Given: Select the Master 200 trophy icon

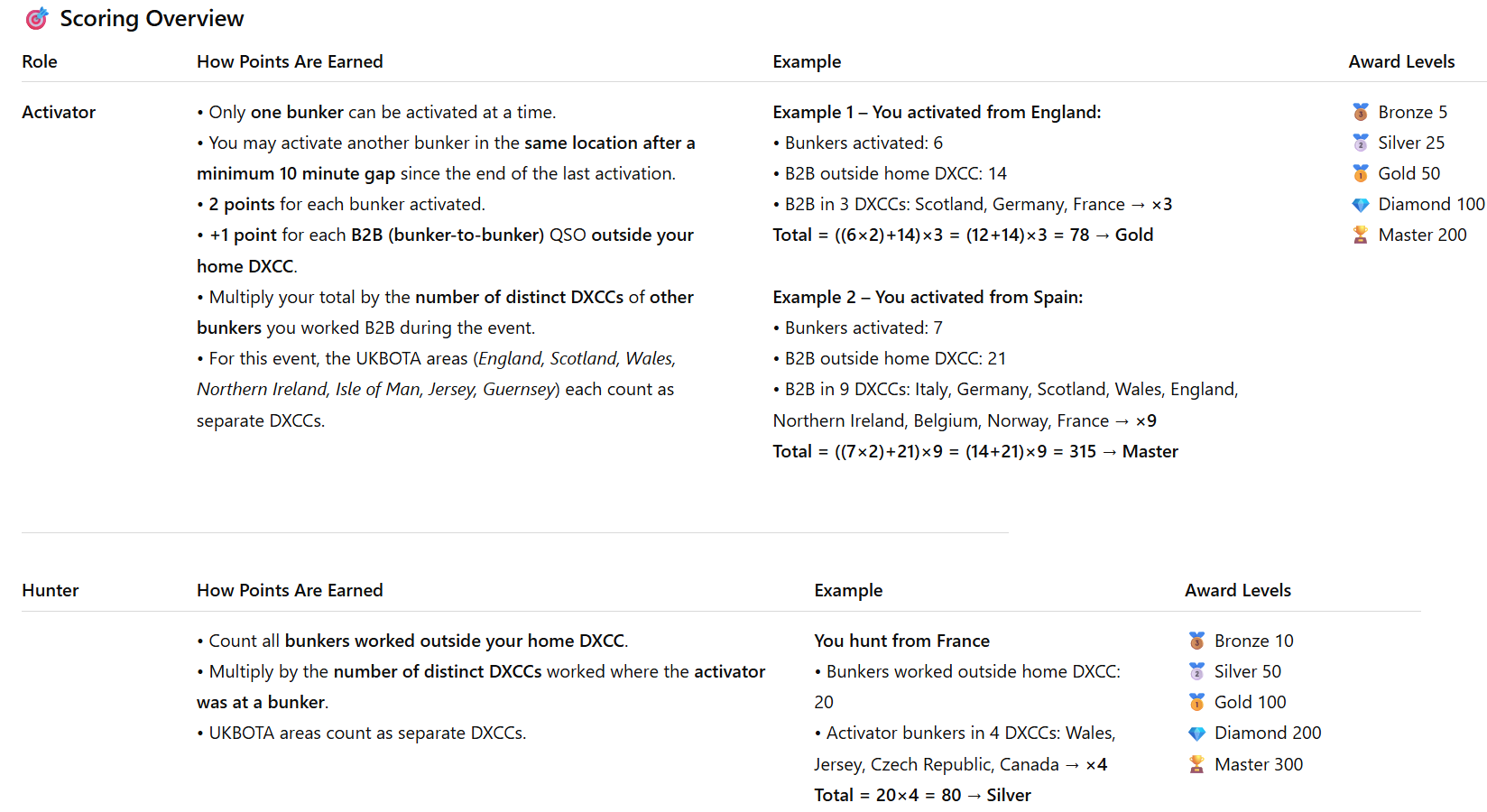Looking at the screenshot, I should (1361, 235).
